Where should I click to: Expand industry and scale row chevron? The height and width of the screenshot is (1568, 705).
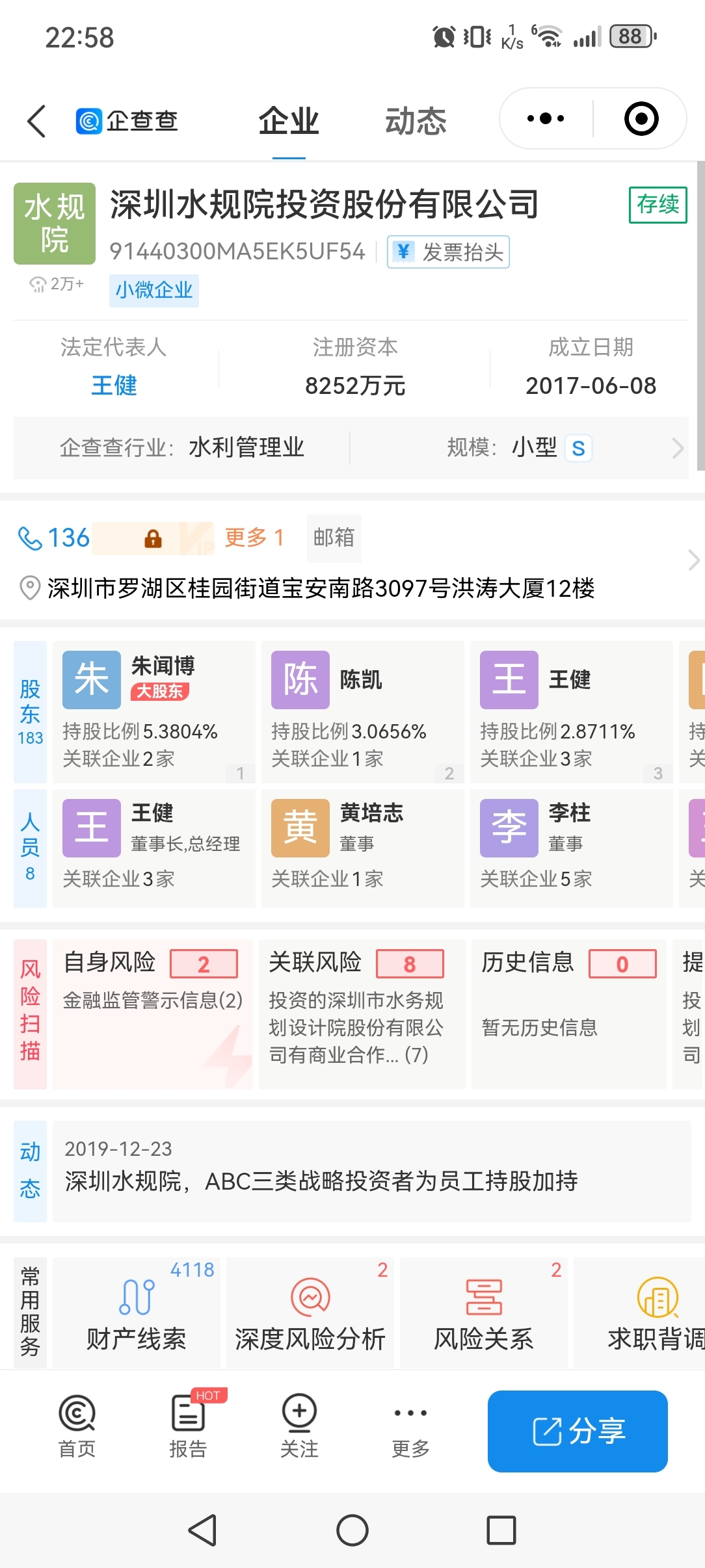click(x=678, y=448)
